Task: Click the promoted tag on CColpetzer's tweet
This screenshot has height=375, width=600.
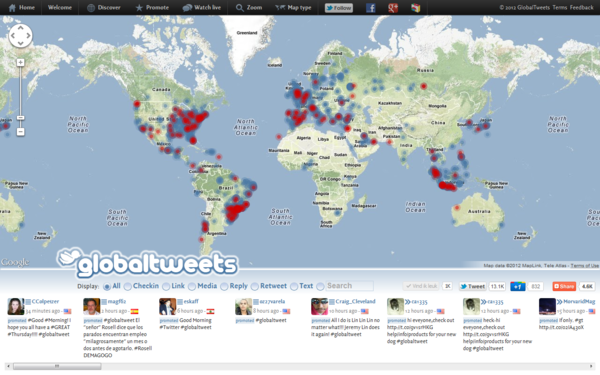Action: click(x=17, y=321)
